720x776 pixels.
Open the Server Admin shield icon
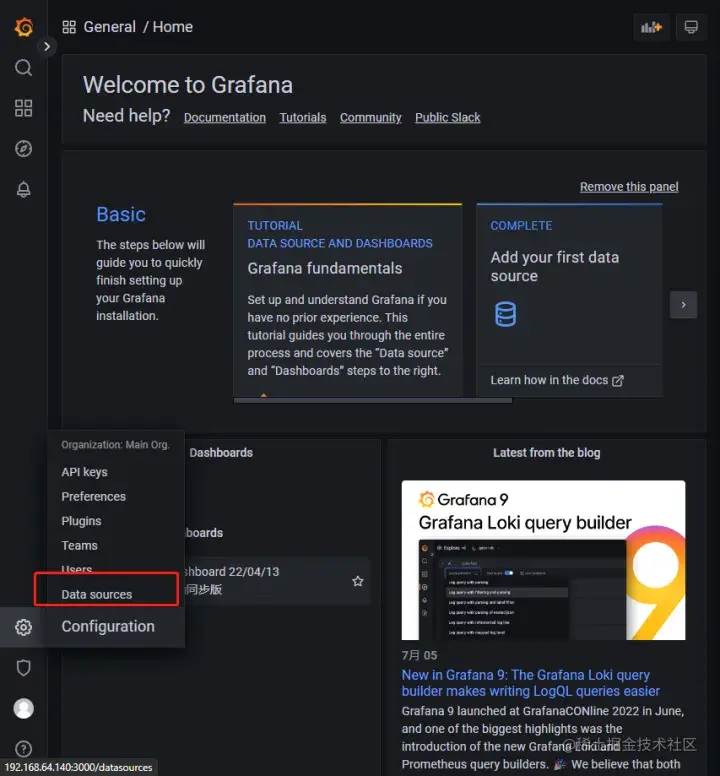pos(23,668)
